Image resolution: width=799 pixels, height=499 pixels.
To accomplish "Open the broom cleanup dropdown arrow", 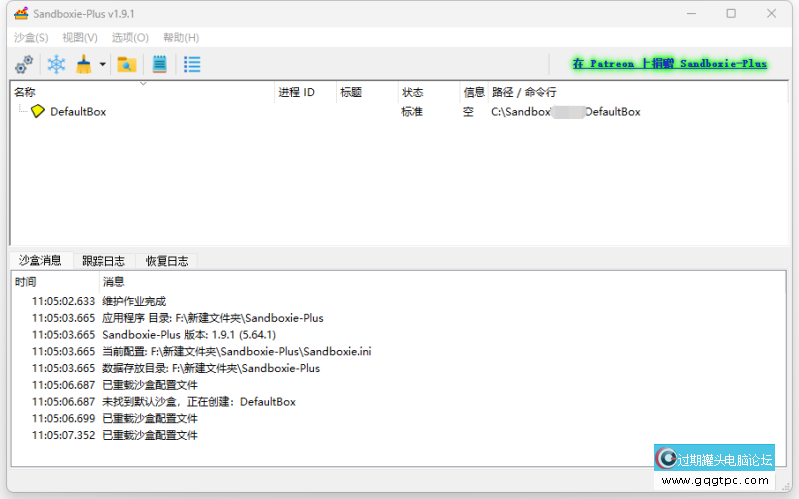I will [x=102, y=66].
